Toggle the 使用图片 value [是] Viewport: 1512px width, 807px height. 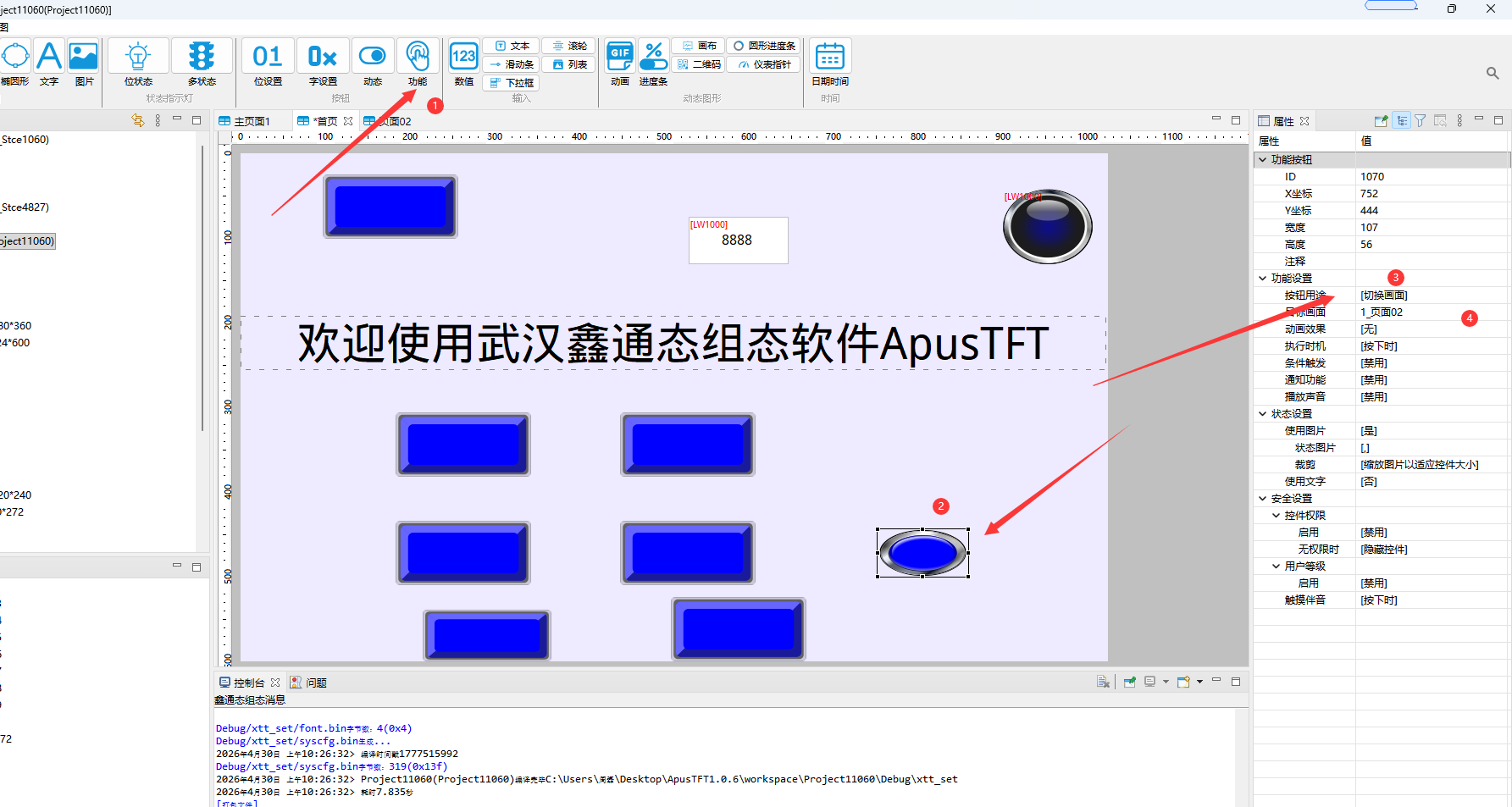(1433, 430)
